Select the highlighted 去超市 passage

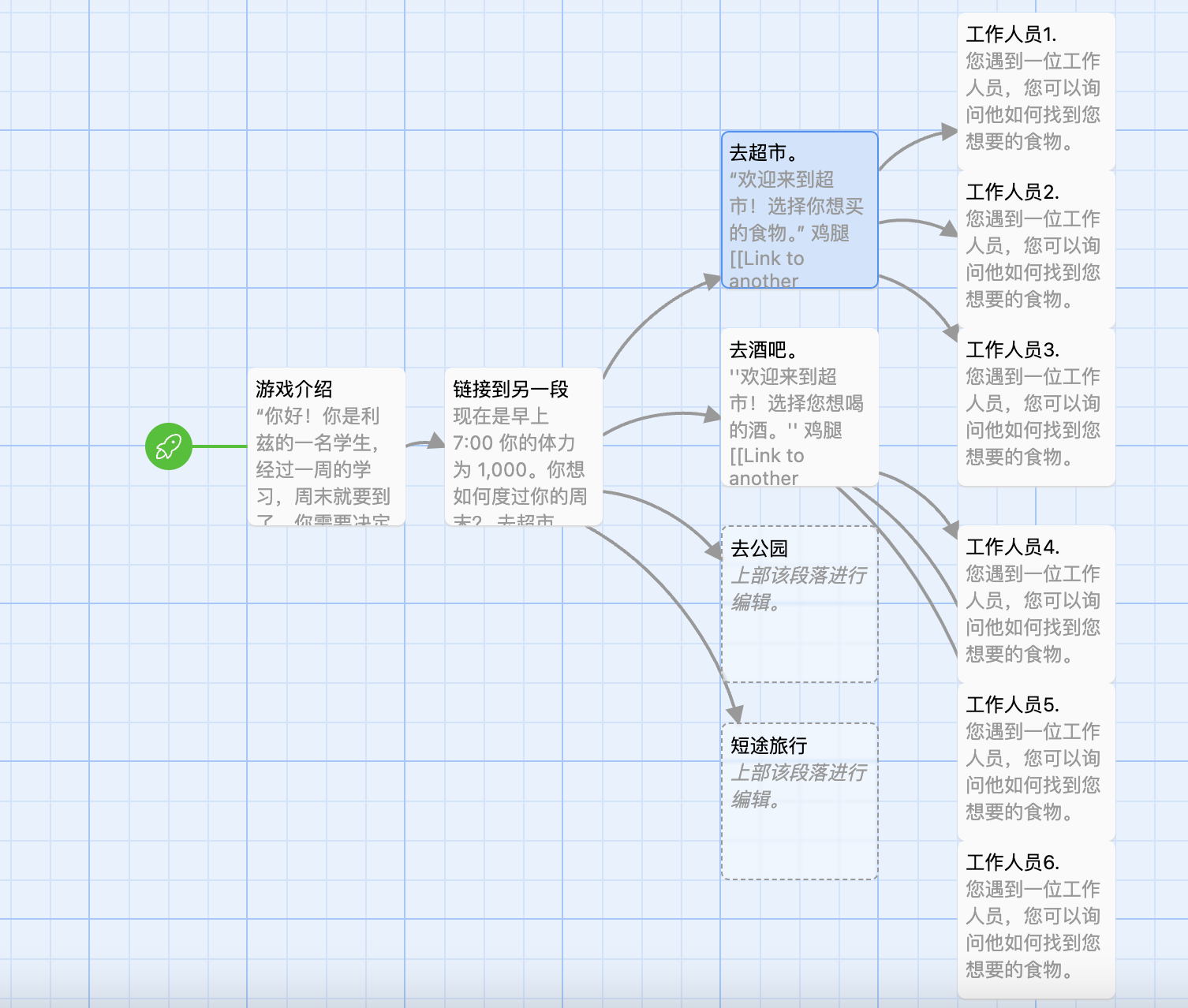798,209
